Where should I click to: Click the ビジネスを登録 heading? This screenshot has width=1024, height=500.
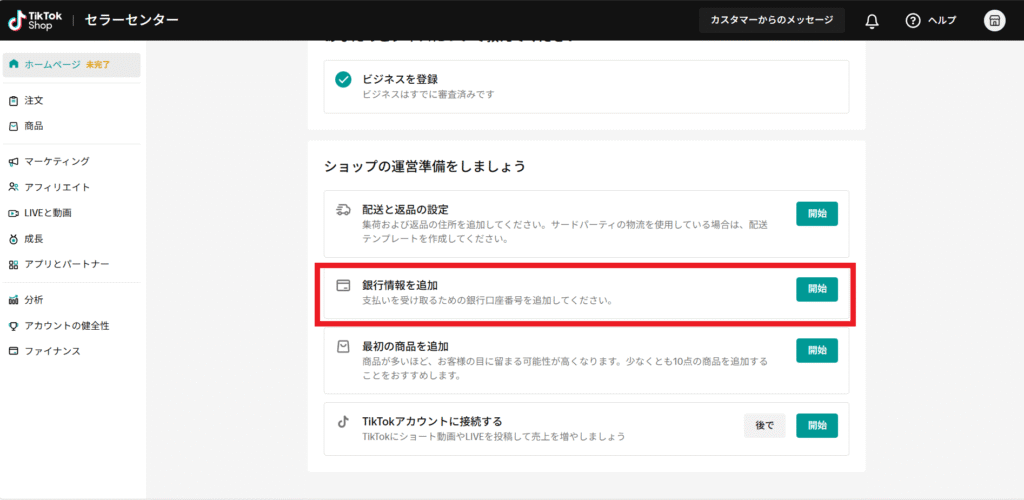(400, 79)
